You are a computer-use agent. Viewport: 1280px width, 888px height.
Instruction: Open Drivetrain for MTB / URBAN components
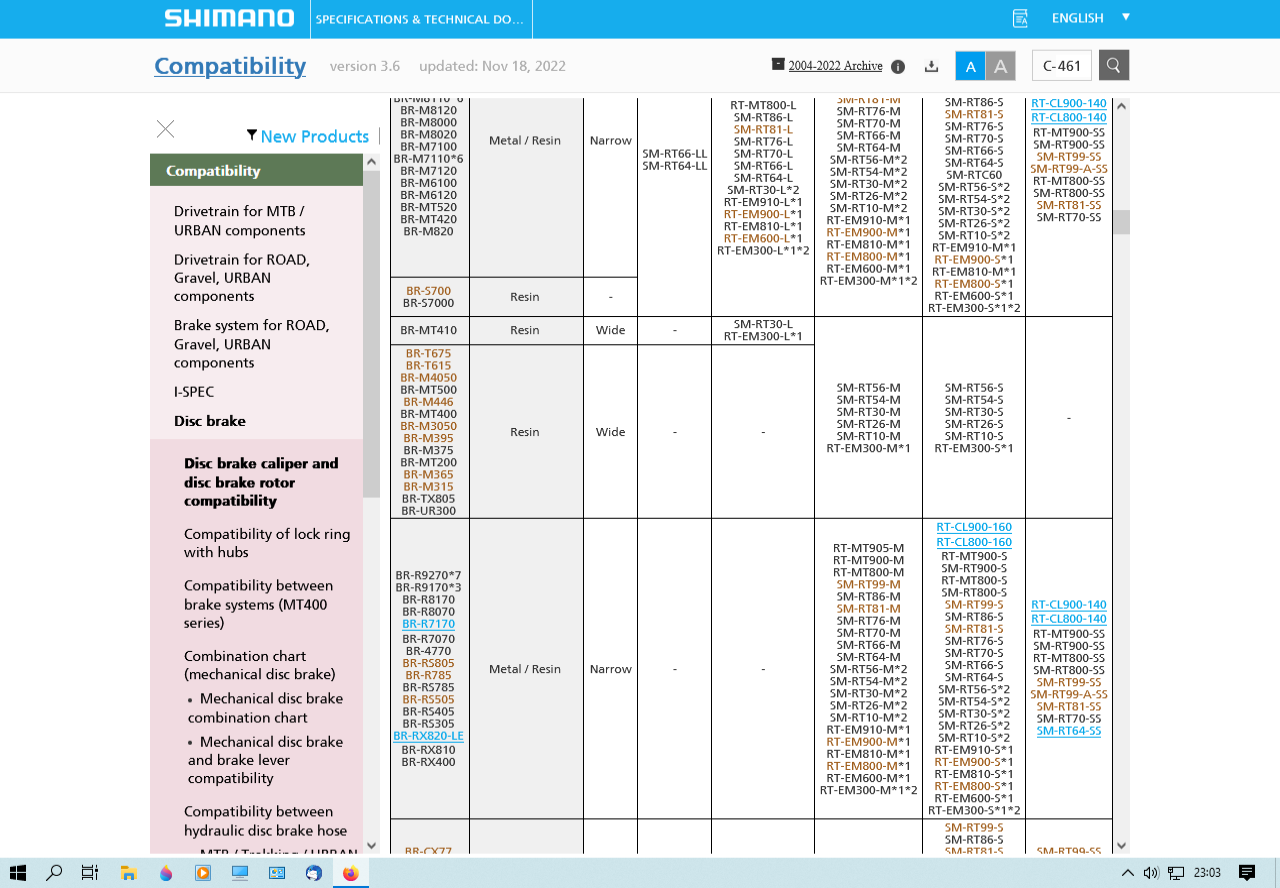click(239, 221)
